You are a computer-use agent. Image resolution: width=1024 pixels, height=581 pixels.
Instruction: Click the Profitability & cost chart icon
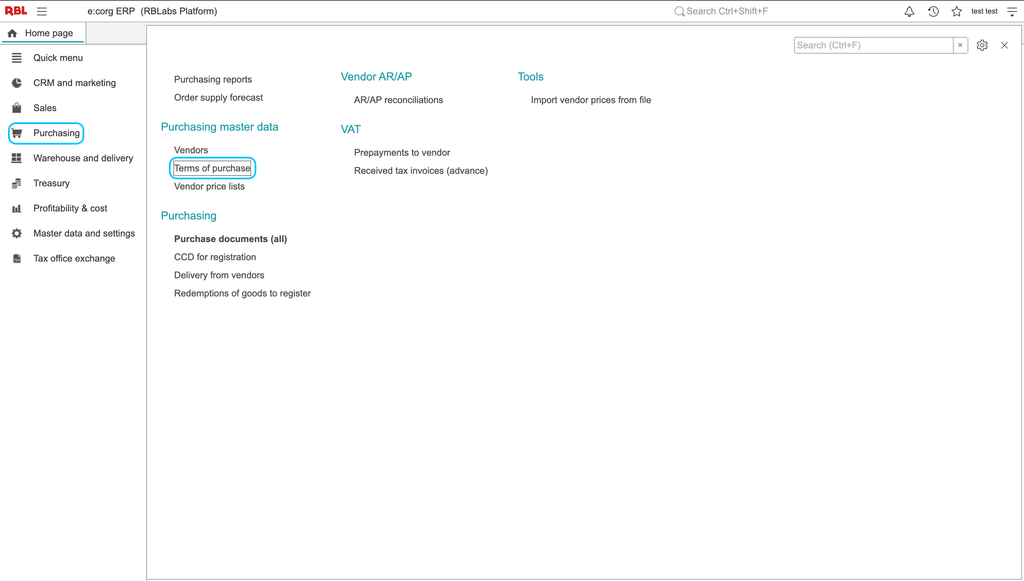[17, 208]
